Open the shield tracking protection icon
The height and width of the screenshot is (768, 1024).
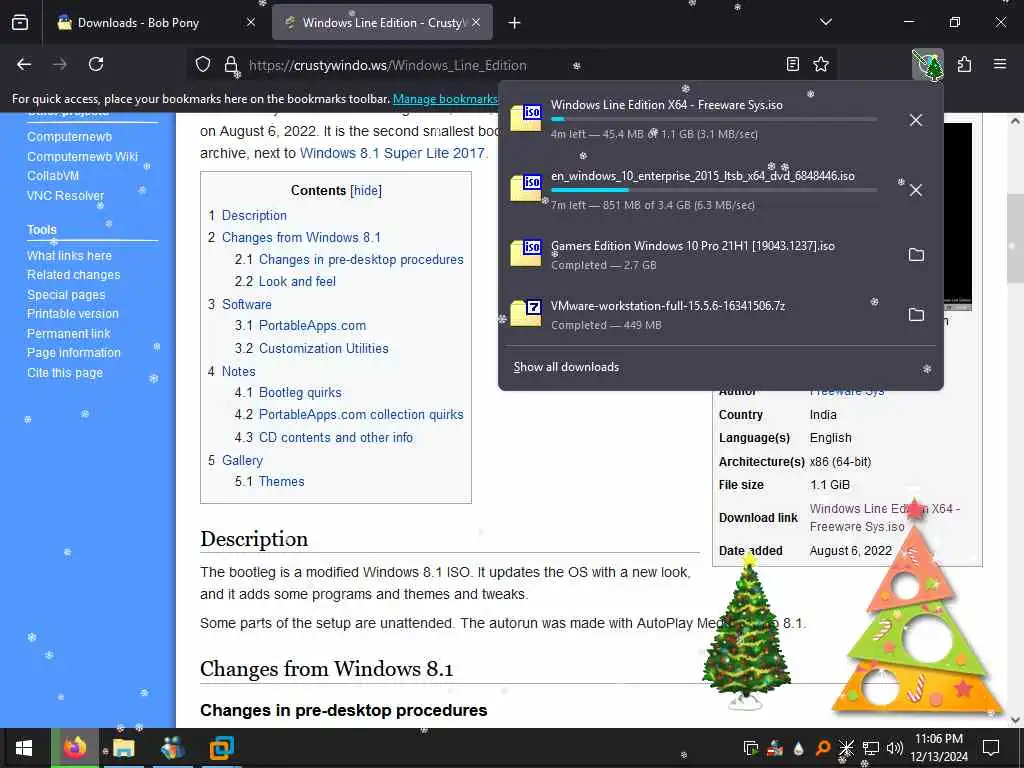[x=203, y=65]
